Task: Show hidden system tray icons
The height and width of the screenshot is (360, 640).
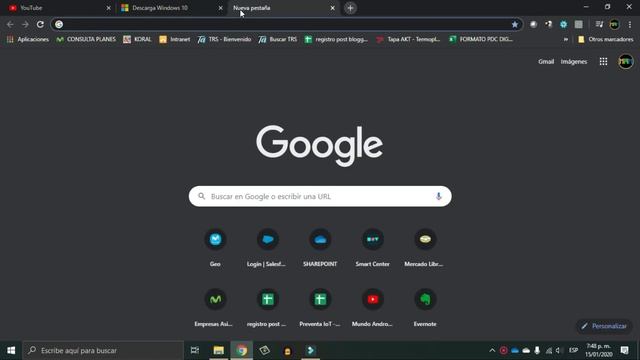Action: click(x=492, y=350)
